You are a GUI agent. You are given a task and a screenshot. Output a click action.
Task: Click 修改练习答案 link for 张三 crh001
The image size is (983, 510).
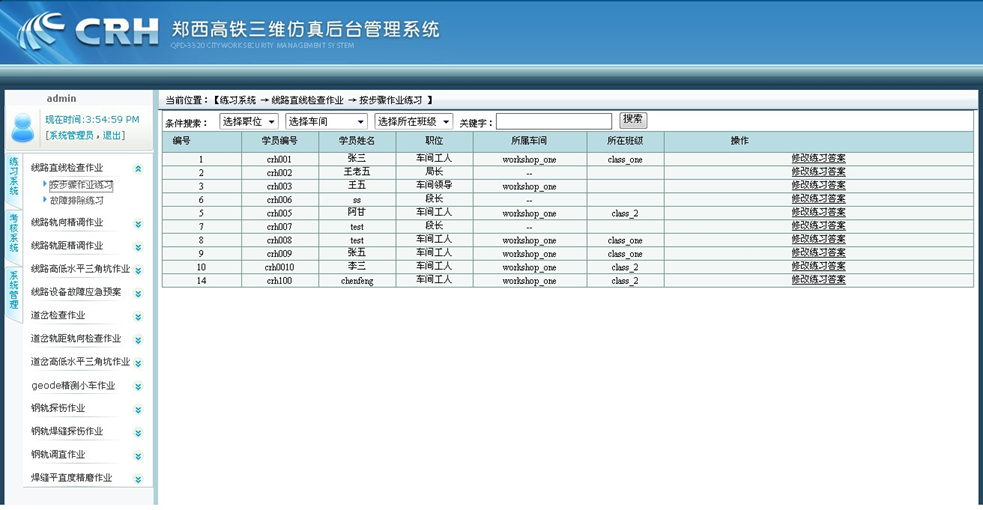(818, 159)
